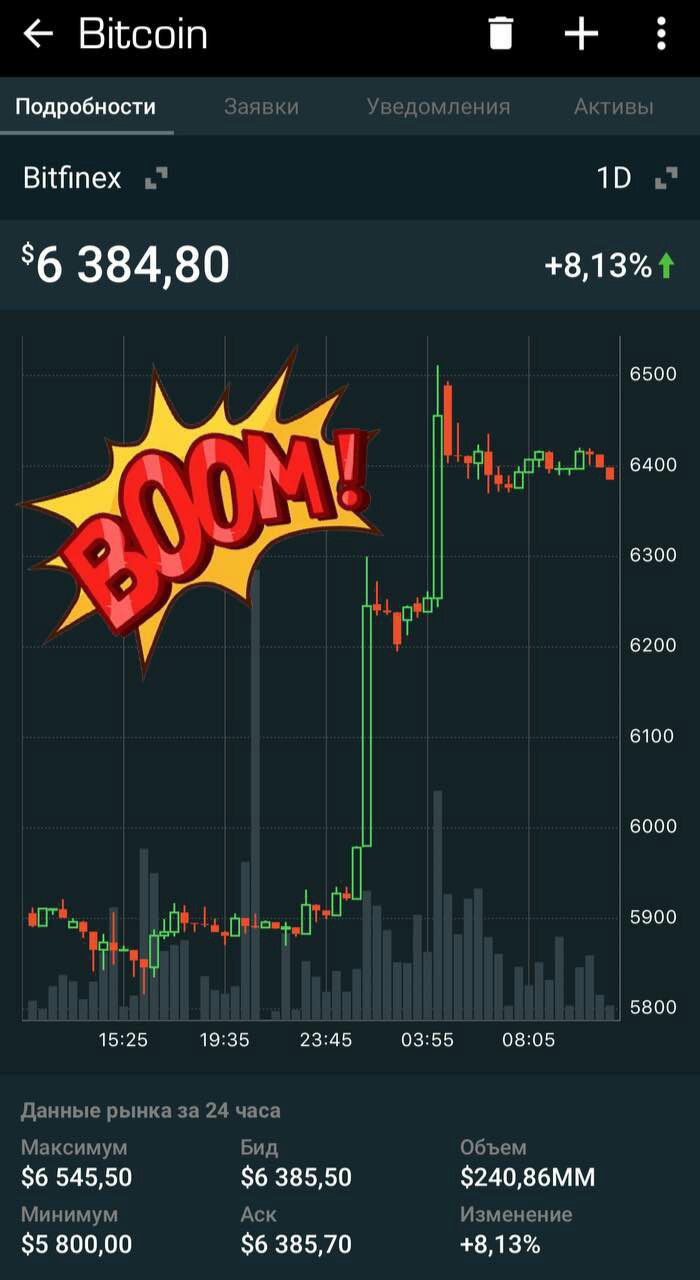Expand timeframe selector icon beside 1D
Viewport: 700px width, 1280px height.
click(666, 179)
